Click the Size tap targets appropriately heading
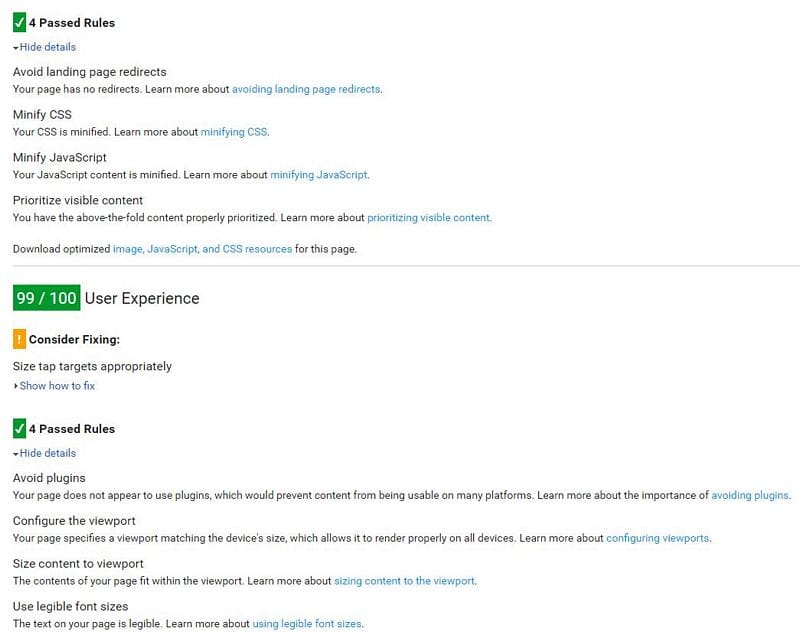The image size is (800, 632). pyautogui.click(x=92, y=366)
